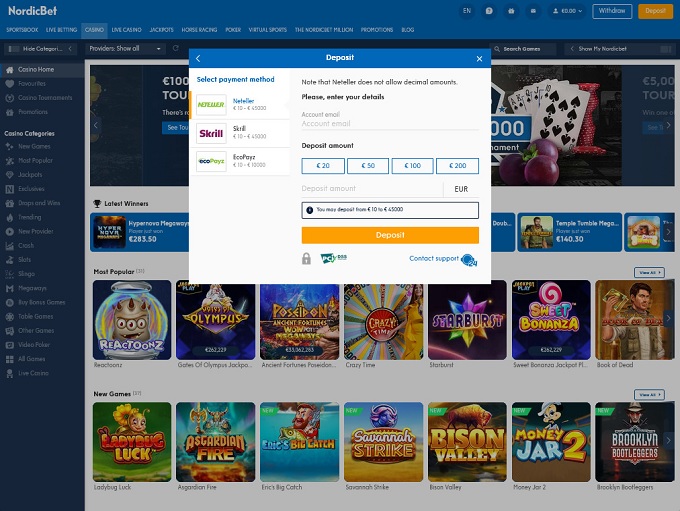The height and width of the screenshot is (511, 680).
Task: Open the Contact support chat icon
Action: click(468, 259)
